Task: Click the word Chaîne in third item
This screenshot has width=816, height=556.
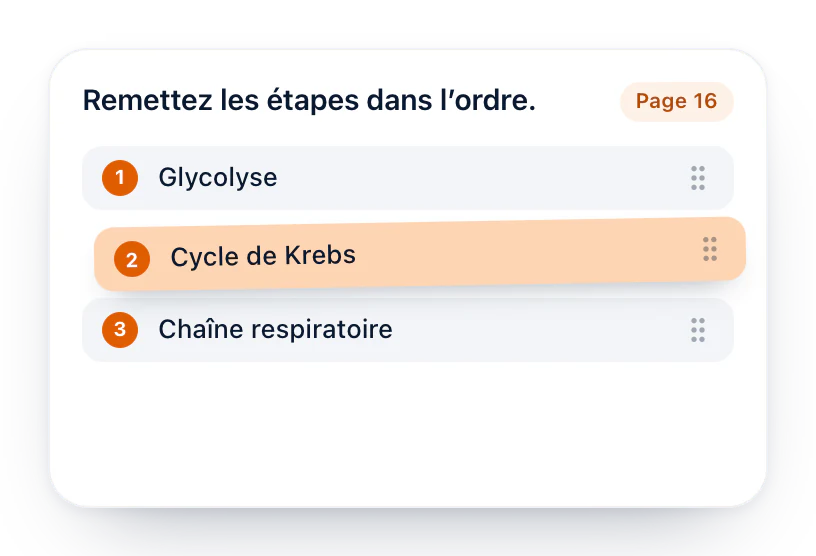Action: coord(201,329)
